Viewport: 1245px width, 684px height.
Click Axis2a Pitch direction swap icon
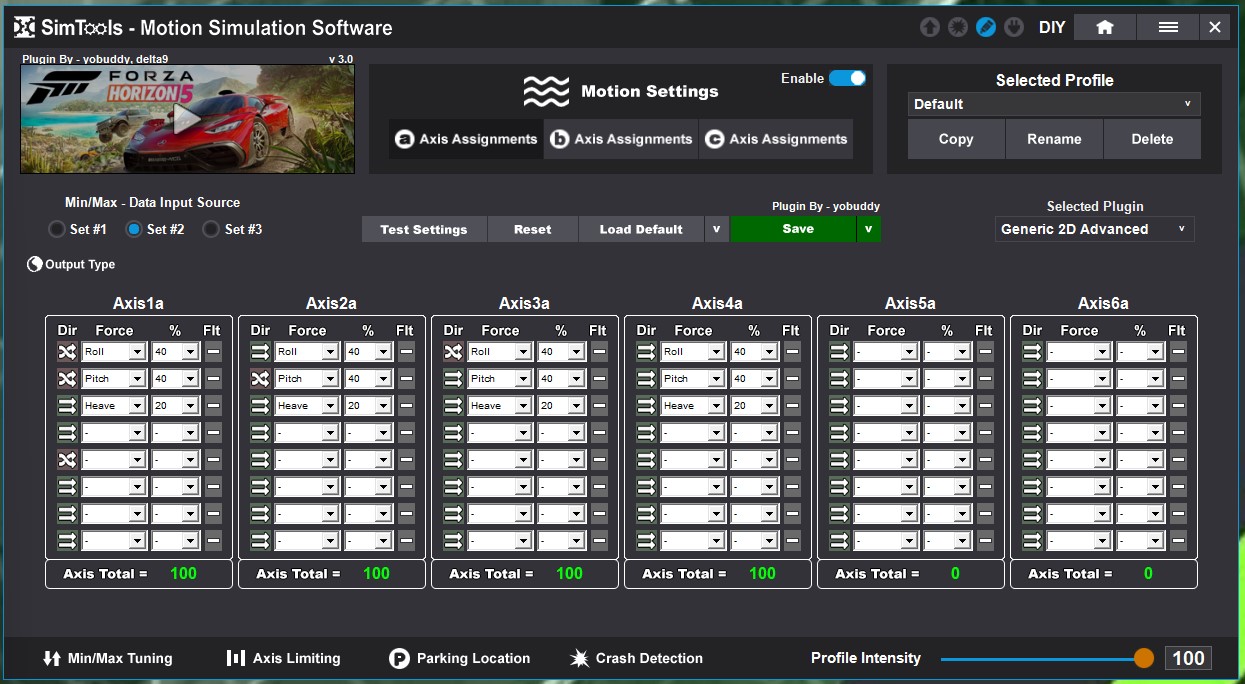[x=260, y=379]
